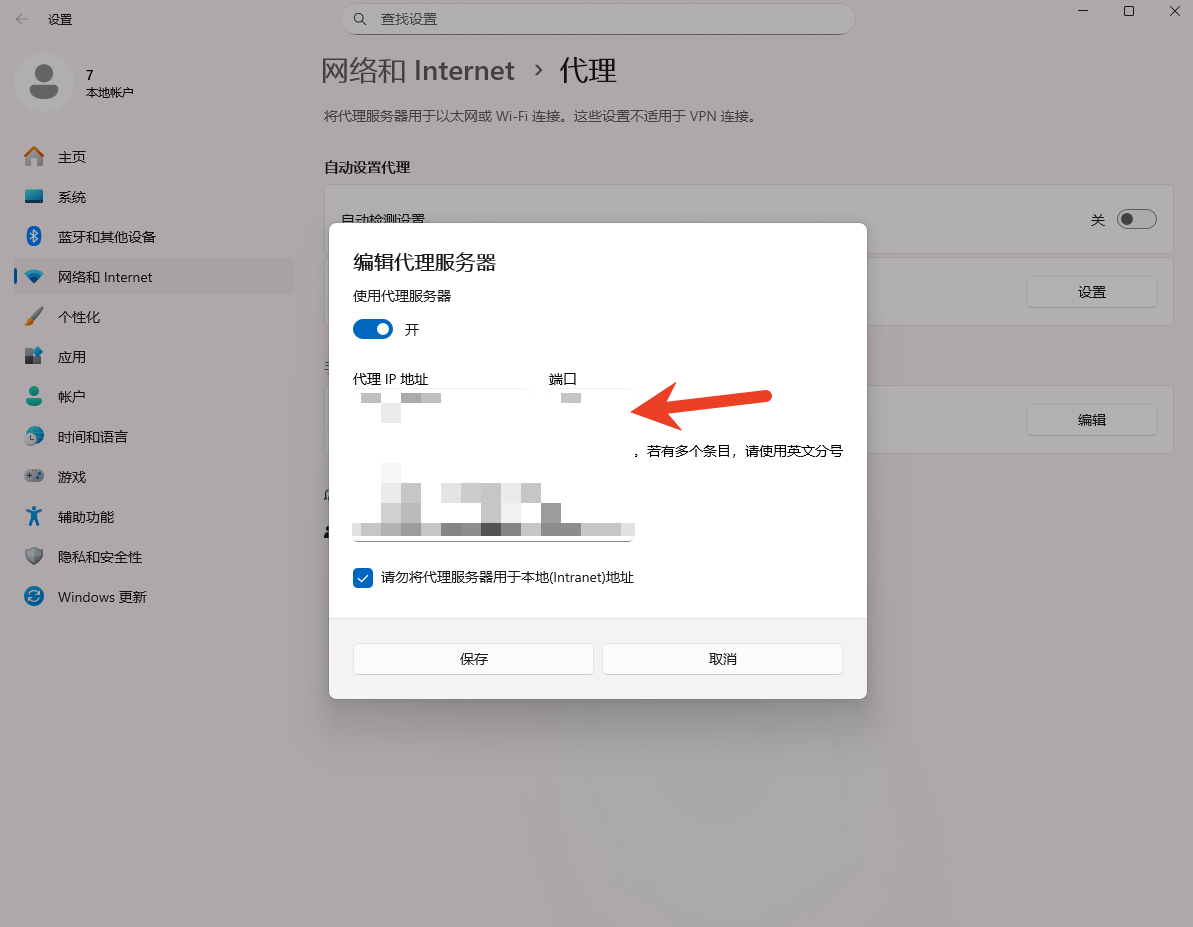Click the Privacy and security shield icon
Image resolution: width=1193 pixels, height=927 pixels.
pyautogui.click(x=34, y=557)
